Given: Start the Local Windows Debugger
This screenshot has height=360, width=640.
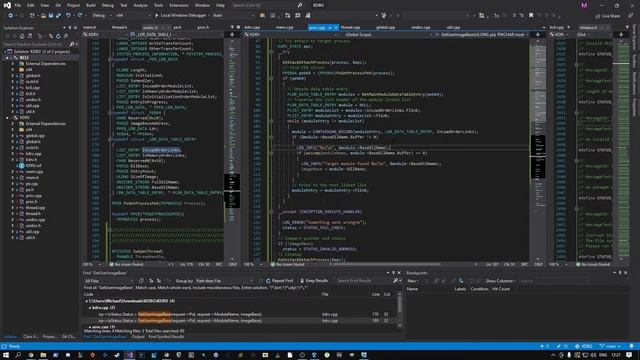Looking at the screenshot, I should (x=180, y=16).
